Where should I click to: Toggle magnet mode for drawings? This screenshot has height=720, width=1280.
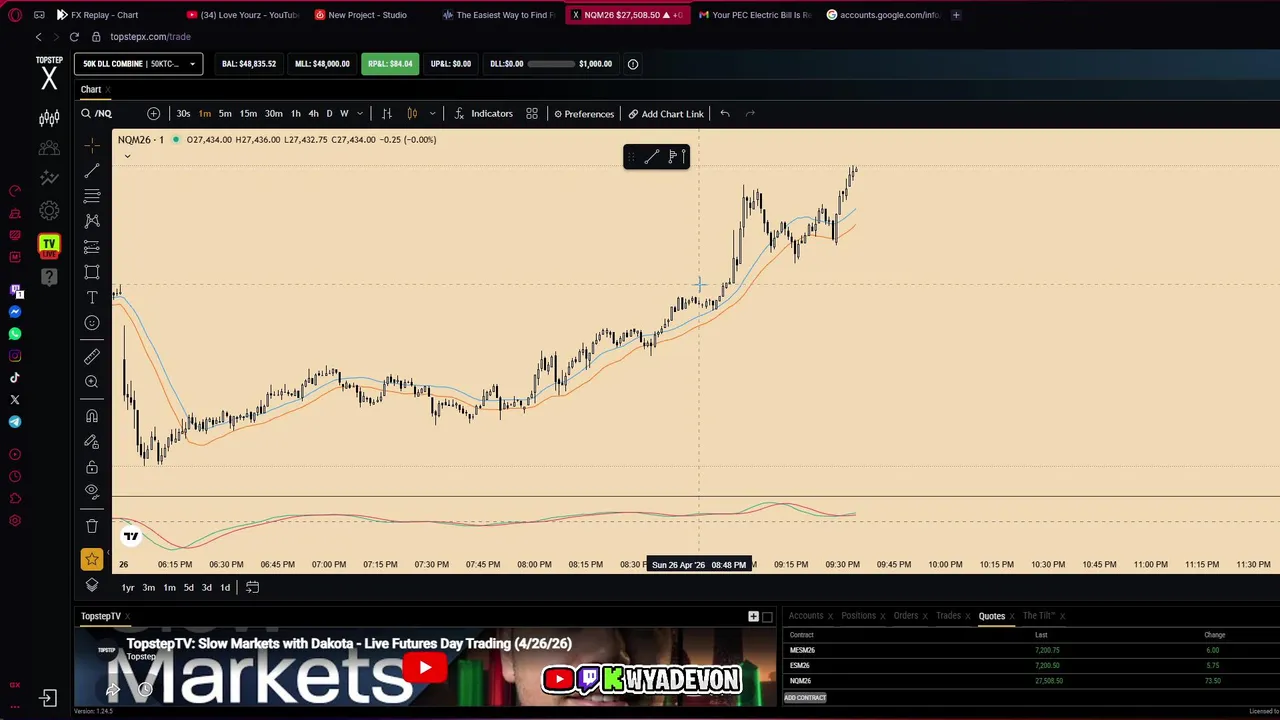(92, 416)
